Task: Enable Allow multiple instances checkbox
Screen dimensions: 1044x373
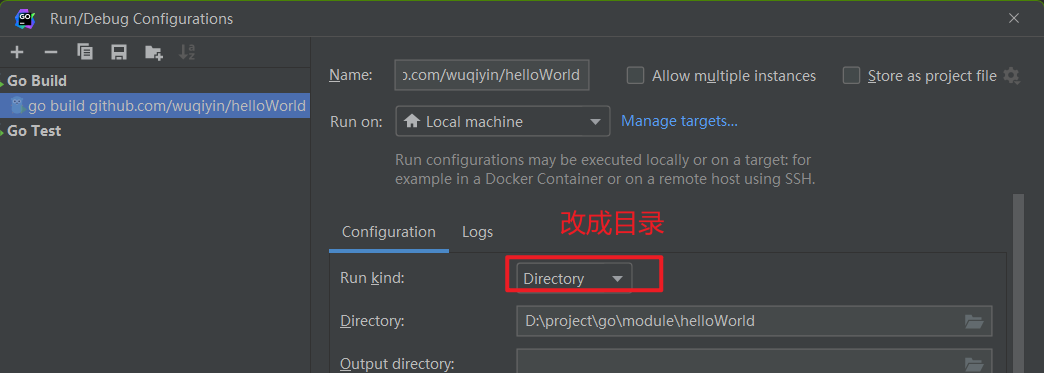Action: coord(635,76)
